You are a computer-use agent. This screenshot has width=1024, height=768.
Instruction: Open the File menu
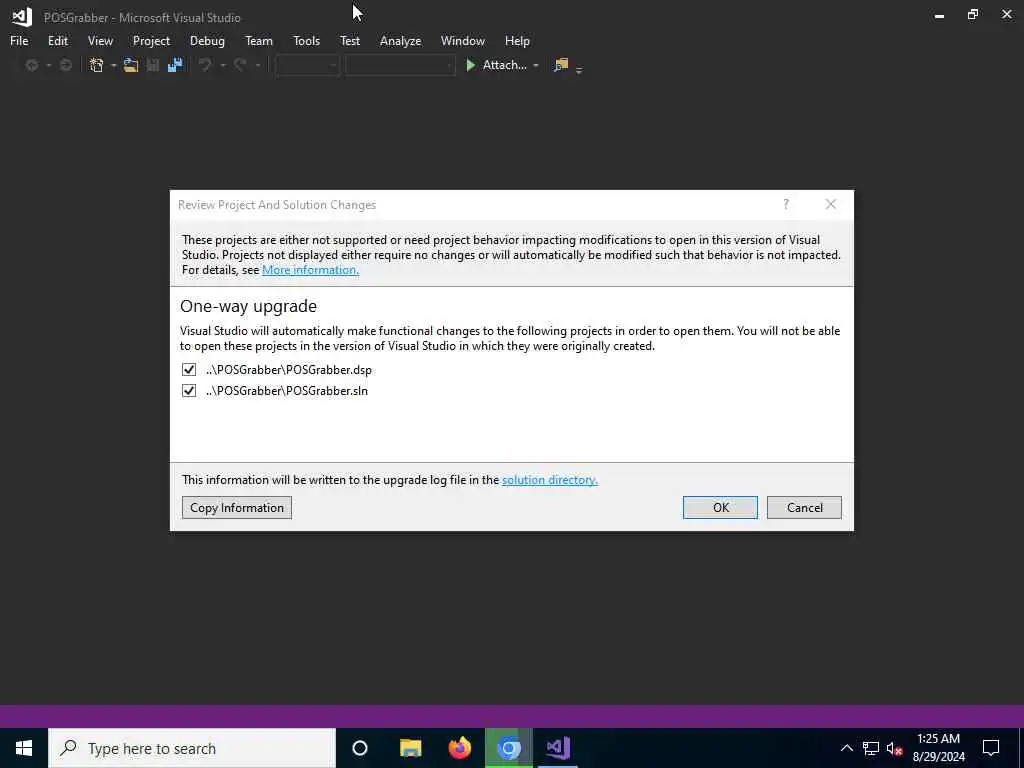coord(19,40)
